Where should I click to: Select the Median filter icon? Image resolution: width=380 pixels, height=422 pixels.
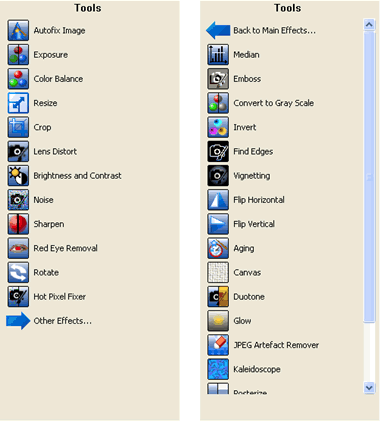[218, 55]
